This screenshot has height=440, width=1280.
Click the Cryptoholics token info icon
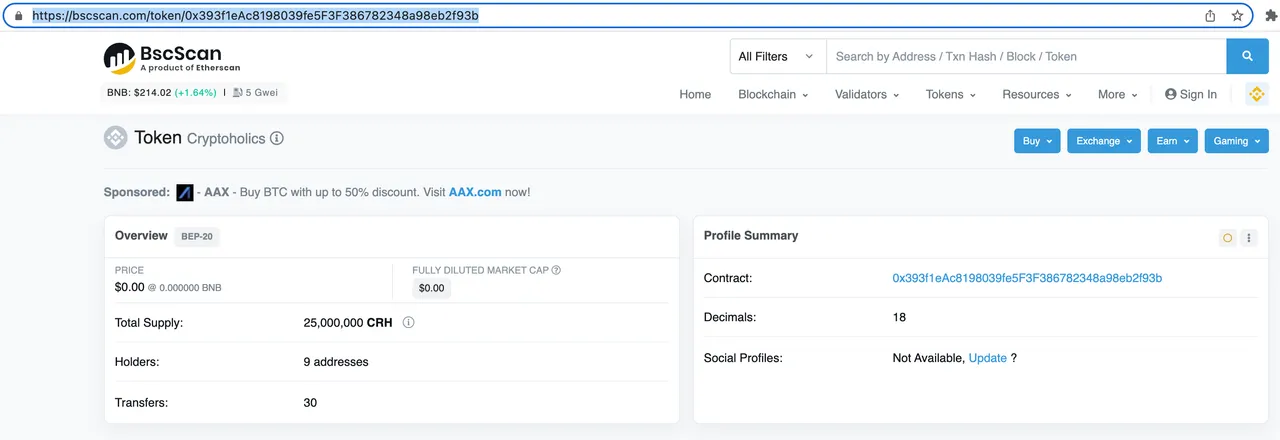point(277,138)
